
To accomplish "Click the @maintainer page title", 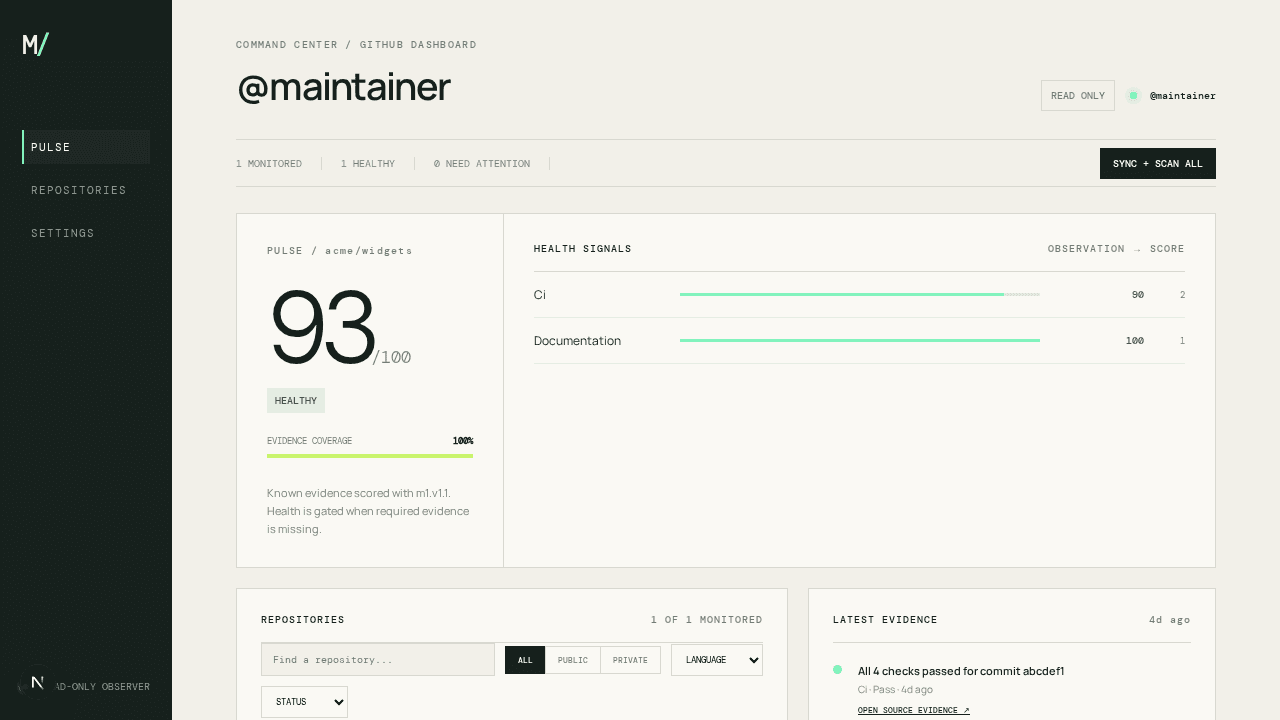I will 344,88.
